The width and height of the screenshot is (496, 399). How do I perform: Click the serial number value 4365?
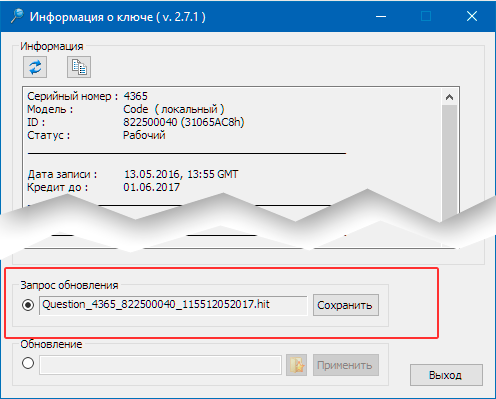(135, 96)
